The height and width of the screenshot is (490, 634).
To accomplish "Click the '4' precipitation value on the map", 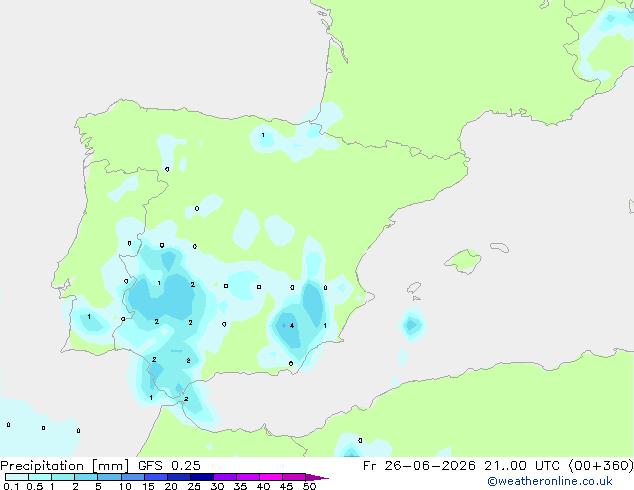I will [292, 325].
